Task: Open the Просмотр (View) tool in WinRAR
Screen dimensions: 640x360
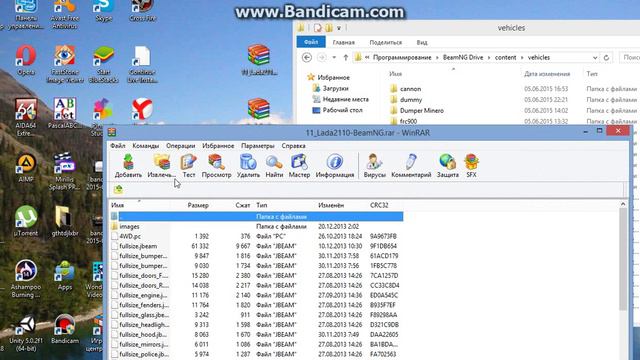Action: pos(216,166)
